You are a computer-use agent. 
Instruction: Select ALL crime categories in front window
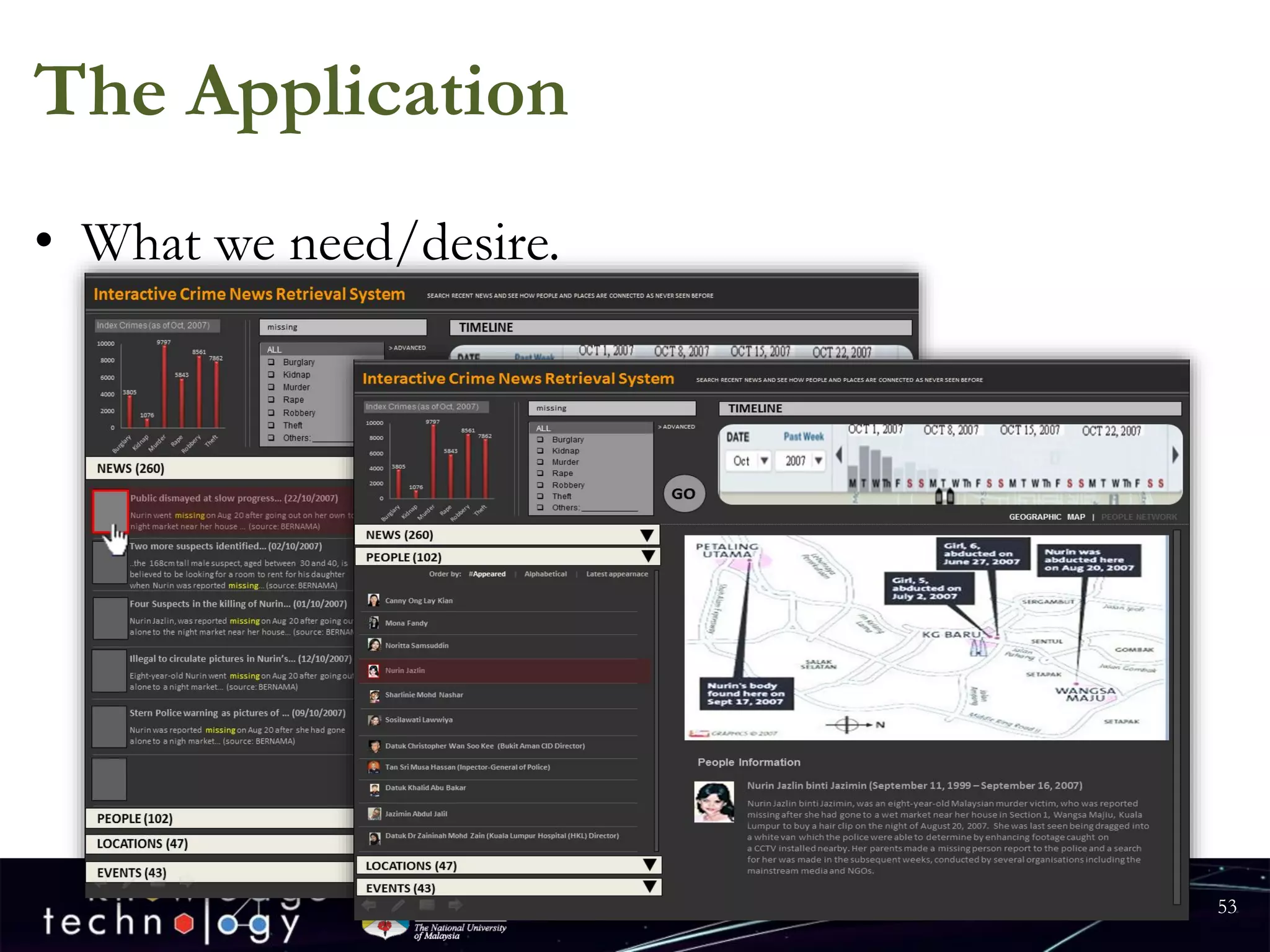pyautogui.click(x=591, y=428)
